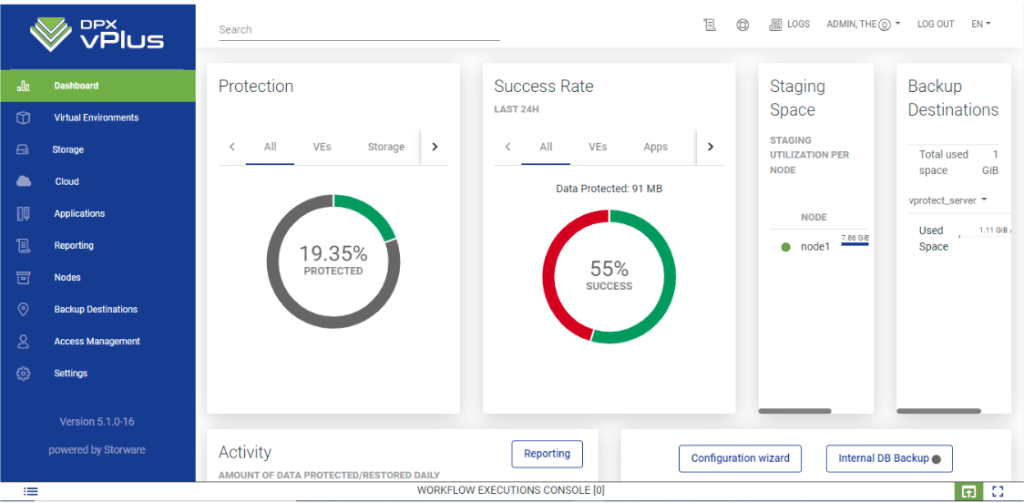1024x503 pixels.
Task: Launch the Configuration wizard
Action: click(x=740, y=459)
